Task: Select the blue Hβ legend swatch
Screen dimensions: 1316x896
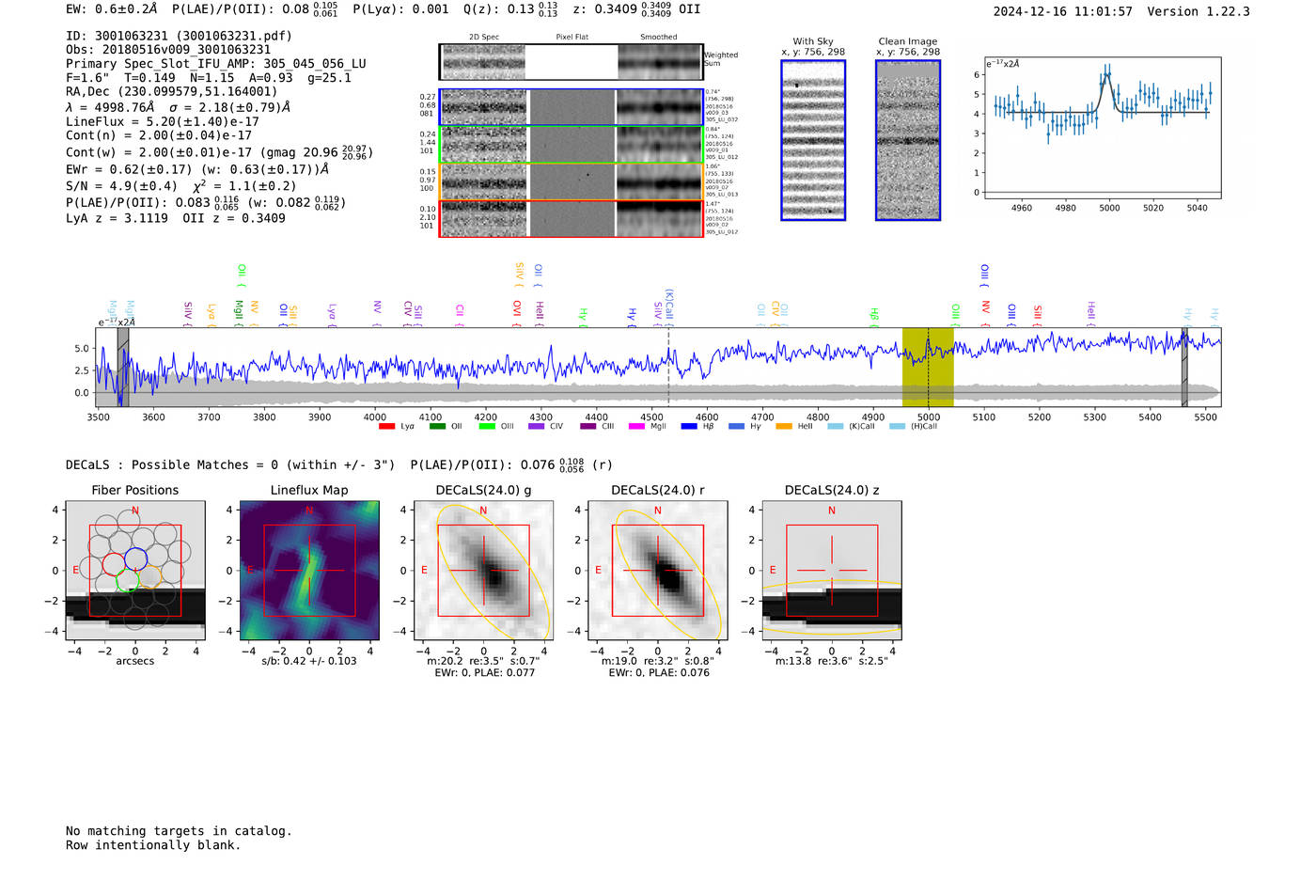Action: click(x=689, y=427)
